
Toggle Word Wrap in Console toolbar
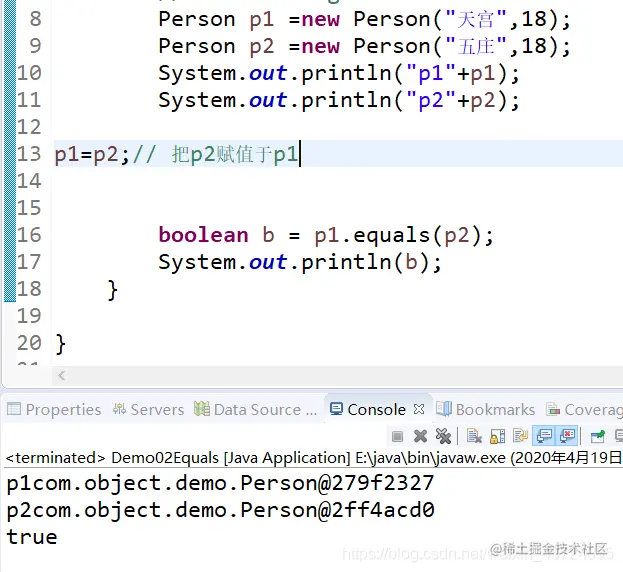coord(520,436)
